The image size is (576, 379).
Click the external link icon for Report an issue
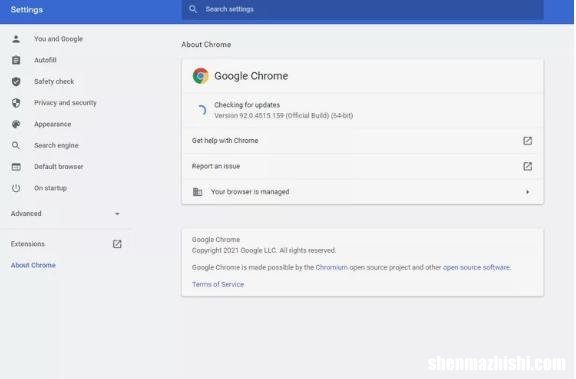pos(528,166)
